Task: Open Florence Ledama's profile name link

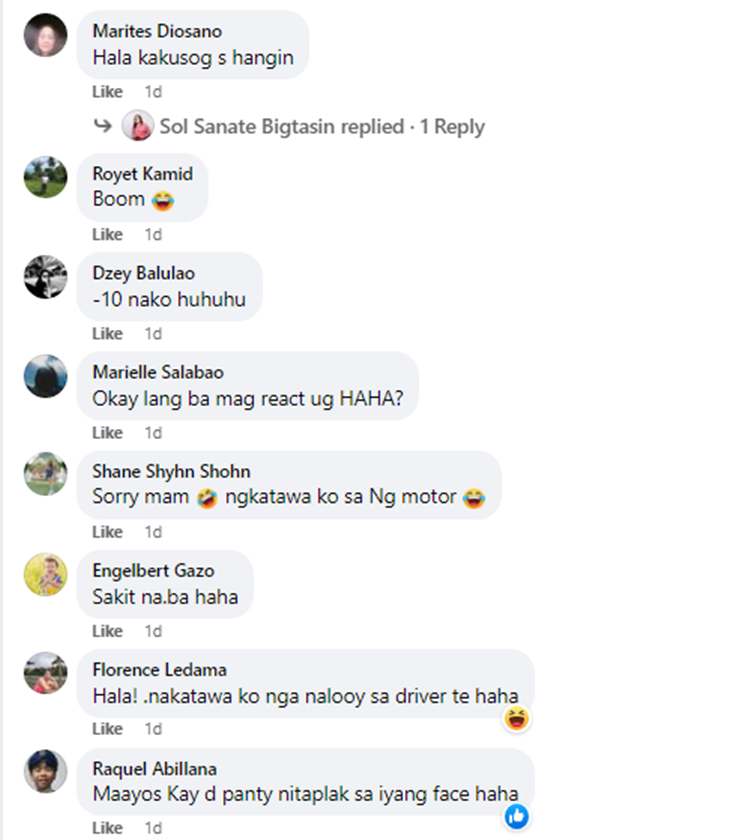Action: pyautogui.click(x=159, y=670)
